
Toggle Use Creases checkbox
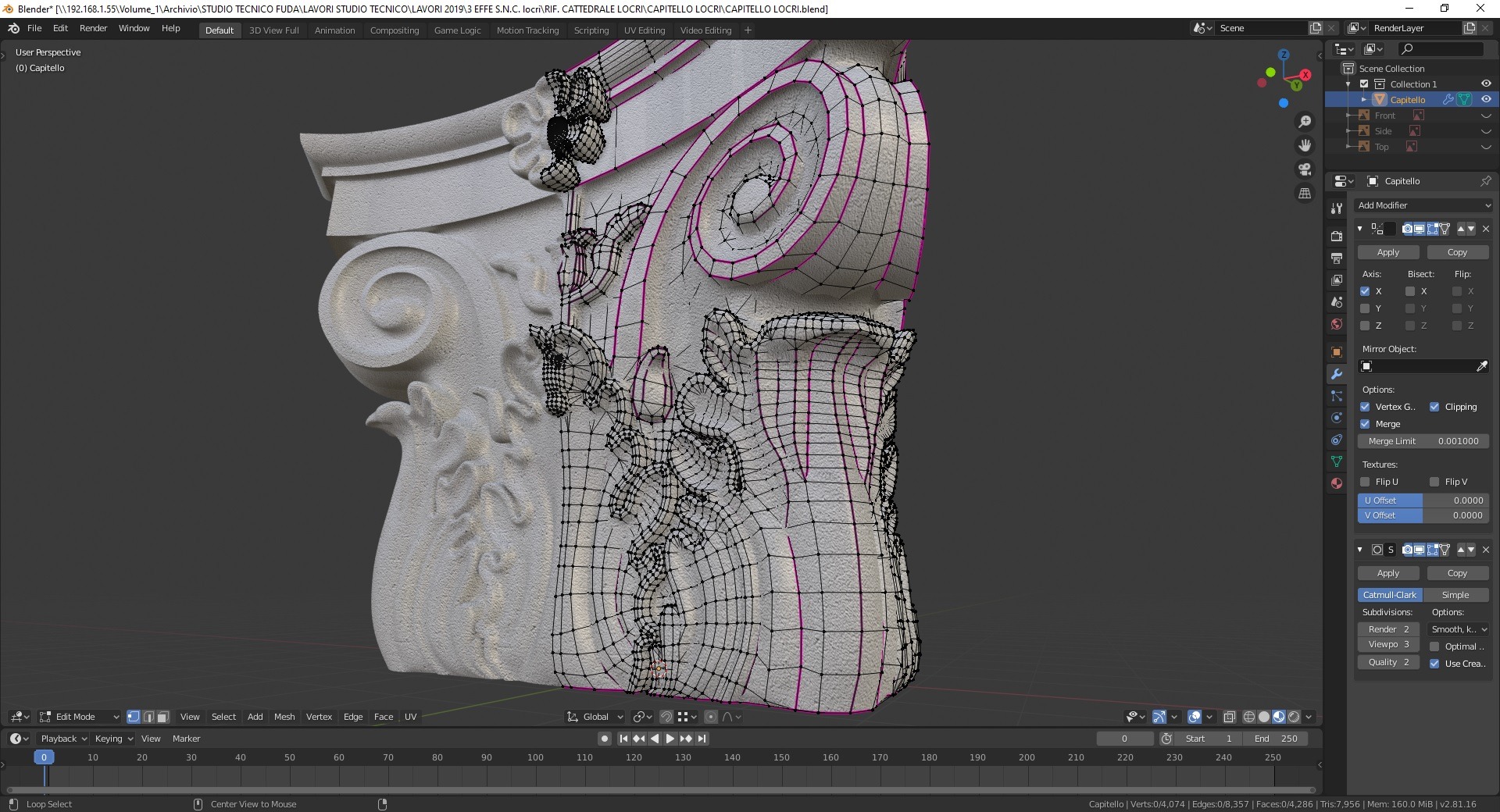click(1434, 664)
